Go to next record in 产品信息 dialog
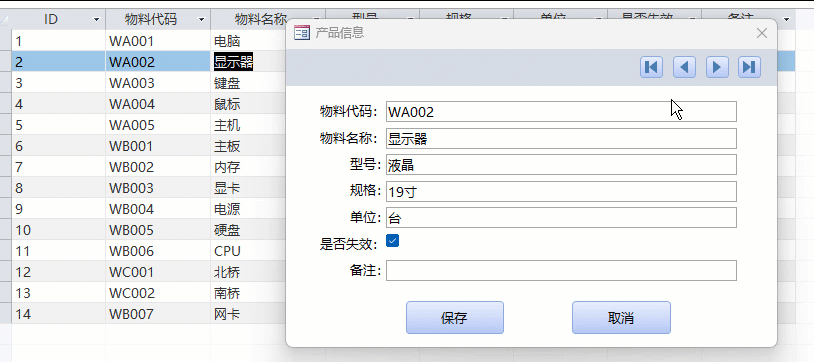The height and width of the screenshot is (362, 814). pyautogui.click(x=717, y=67)
